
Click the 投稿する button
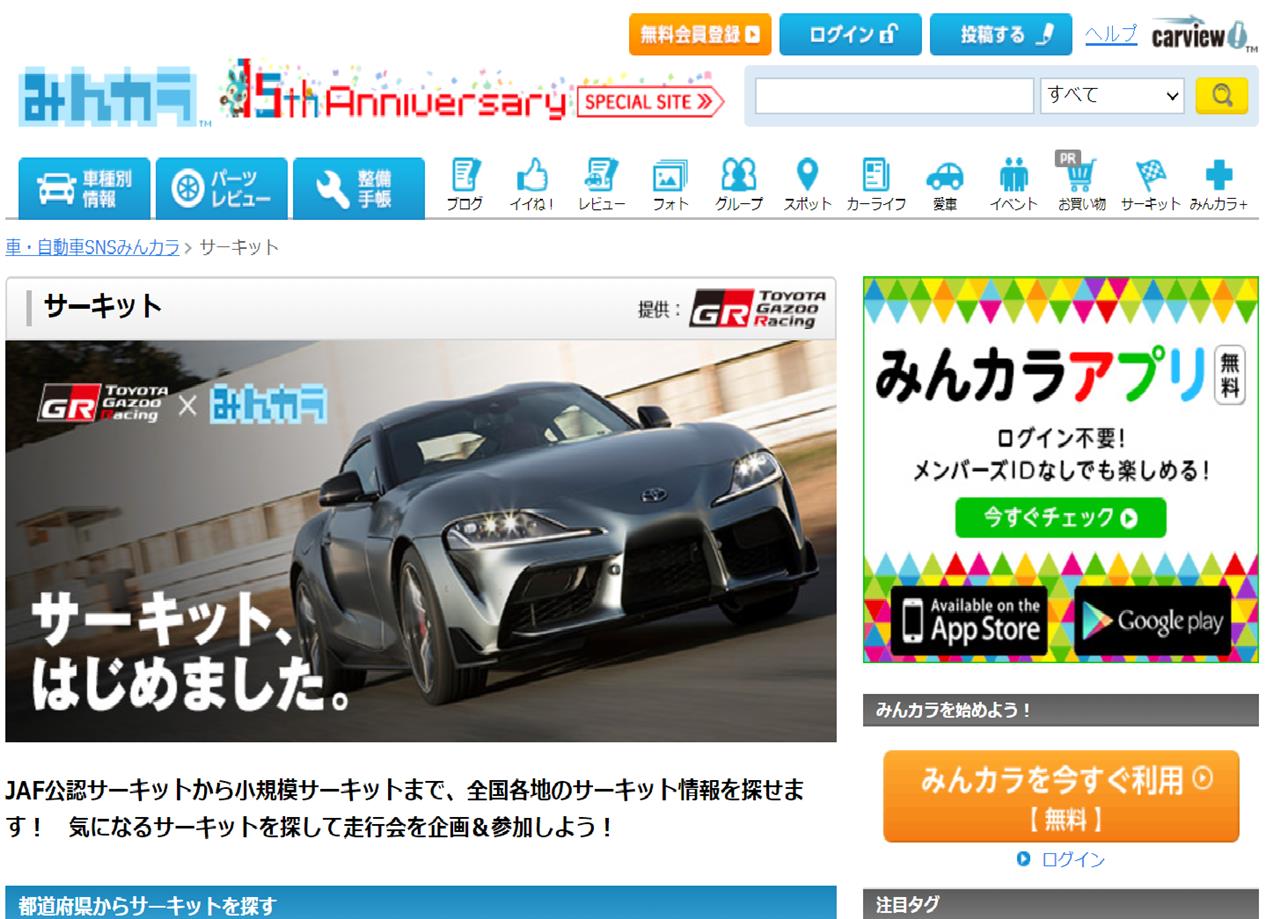click(x=1001, y=35)
